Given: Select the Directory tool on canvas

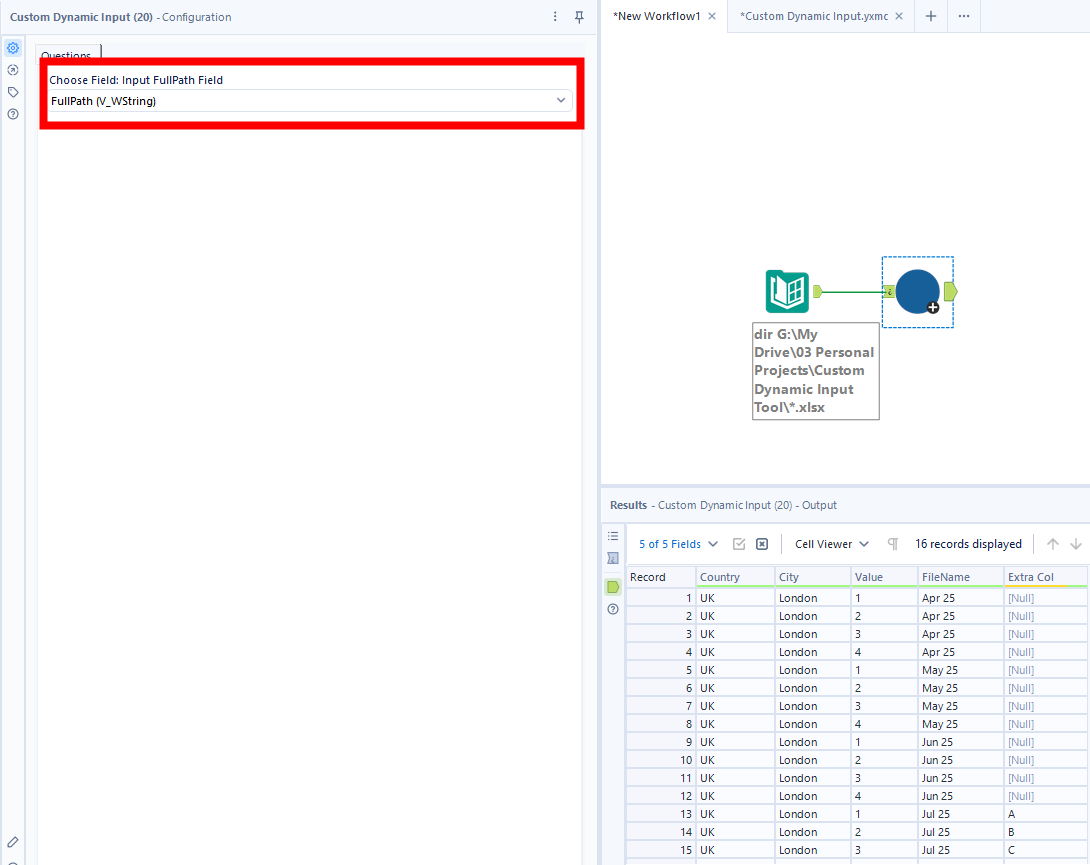Looking at the screenshot, I should tap(787, 292).
